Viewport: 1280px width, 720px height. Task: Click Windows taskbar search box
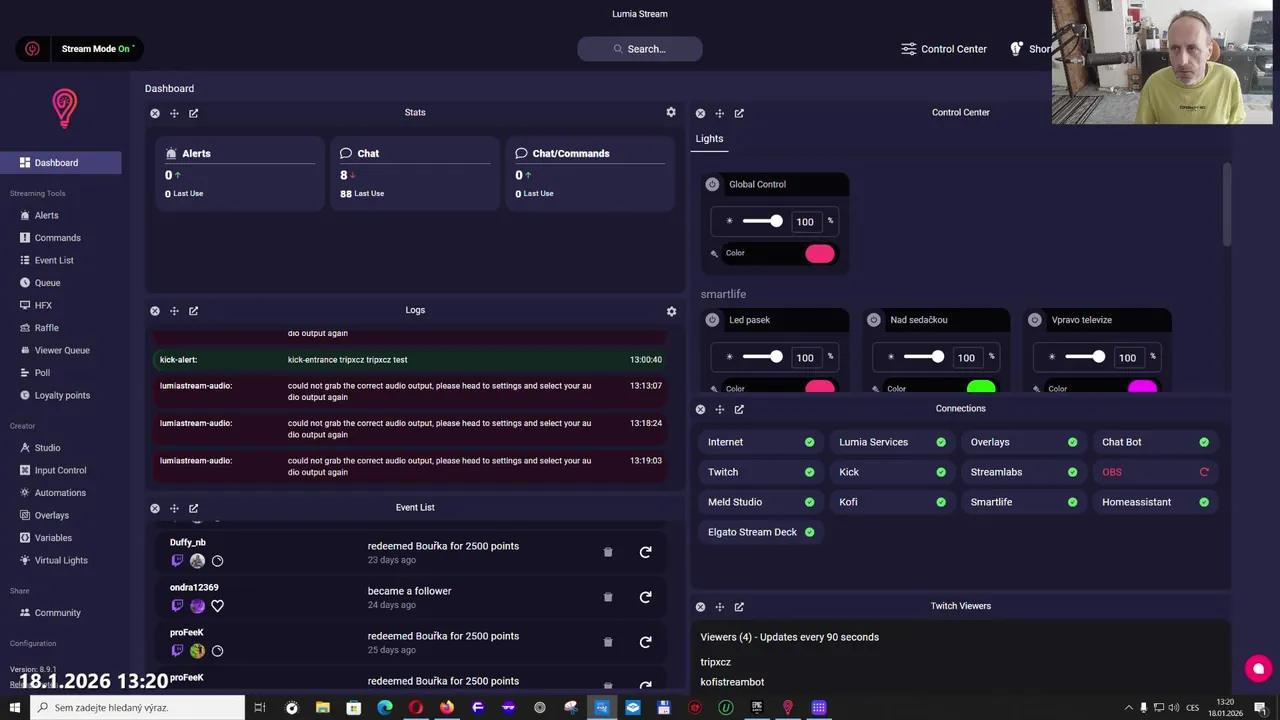[137, 708]
